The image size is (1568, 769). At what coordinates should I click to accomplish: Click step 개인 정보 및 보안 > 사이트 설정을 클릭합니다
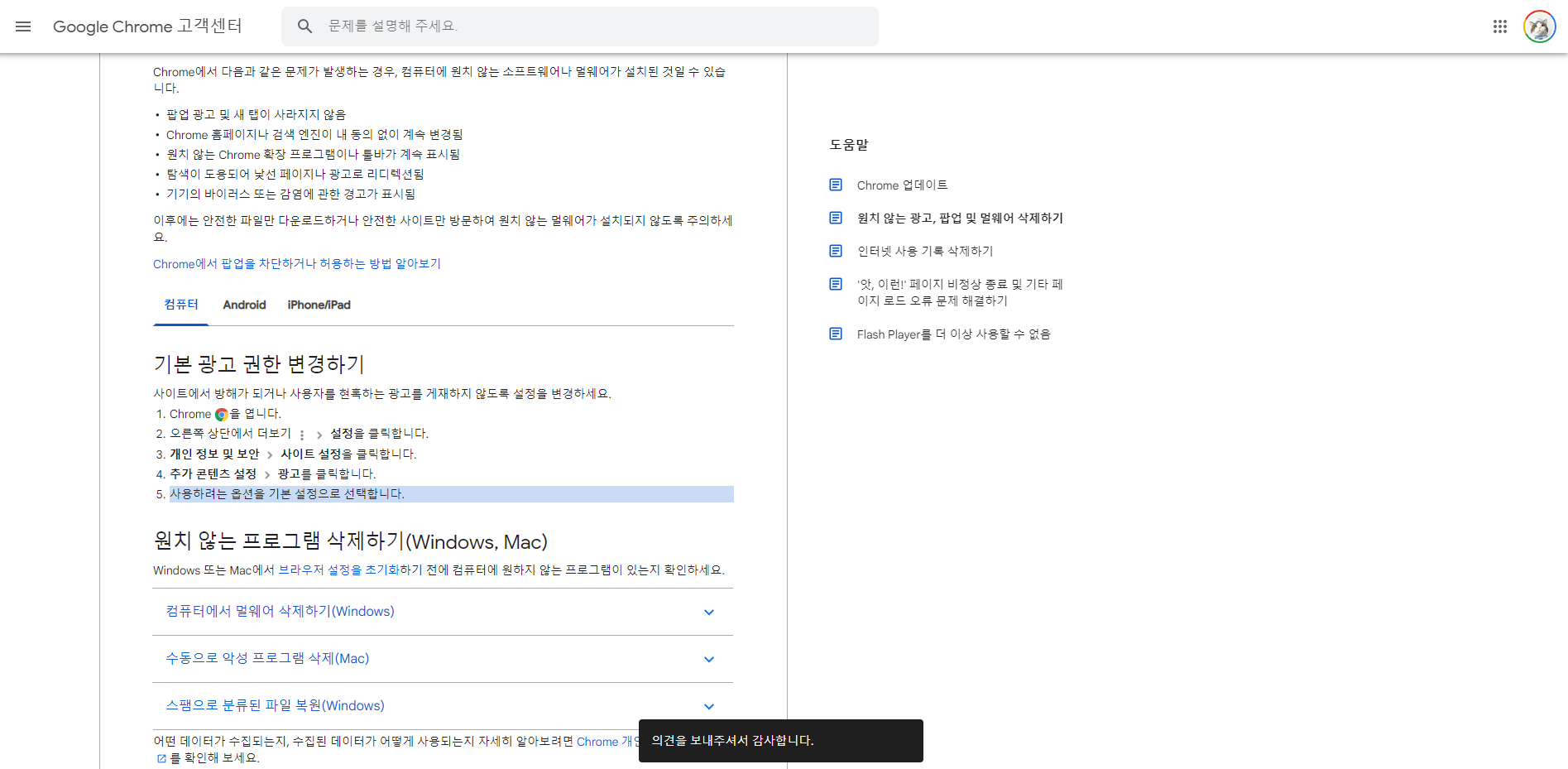point(293,454)
